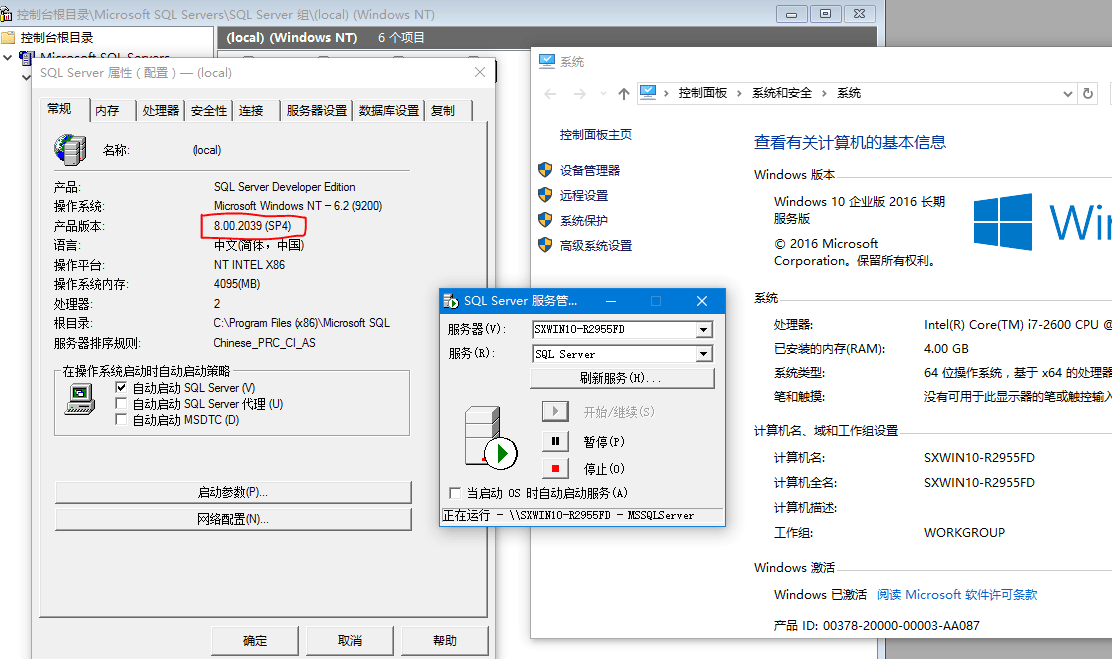Click 启动参数(P)... button
The height and width of the screenshot is (659, 1120).
pyautogui.click(x=233, y=492)
